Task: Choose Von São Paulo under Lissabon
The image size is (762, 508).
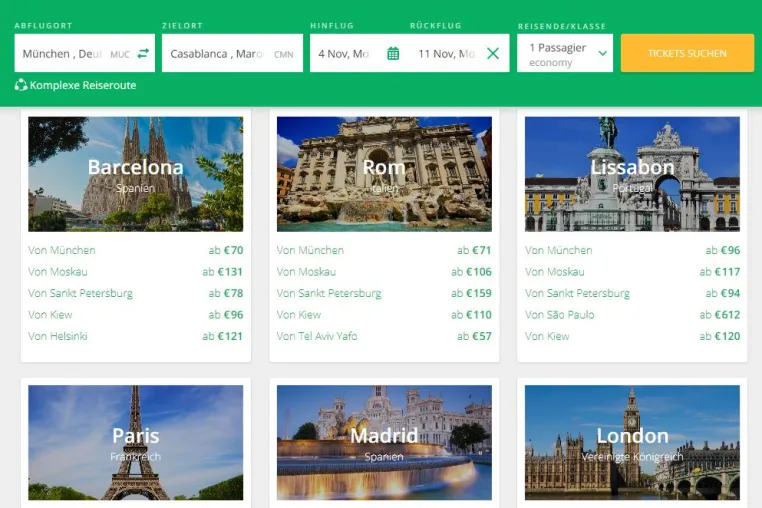Action: (x=559, y=315)
